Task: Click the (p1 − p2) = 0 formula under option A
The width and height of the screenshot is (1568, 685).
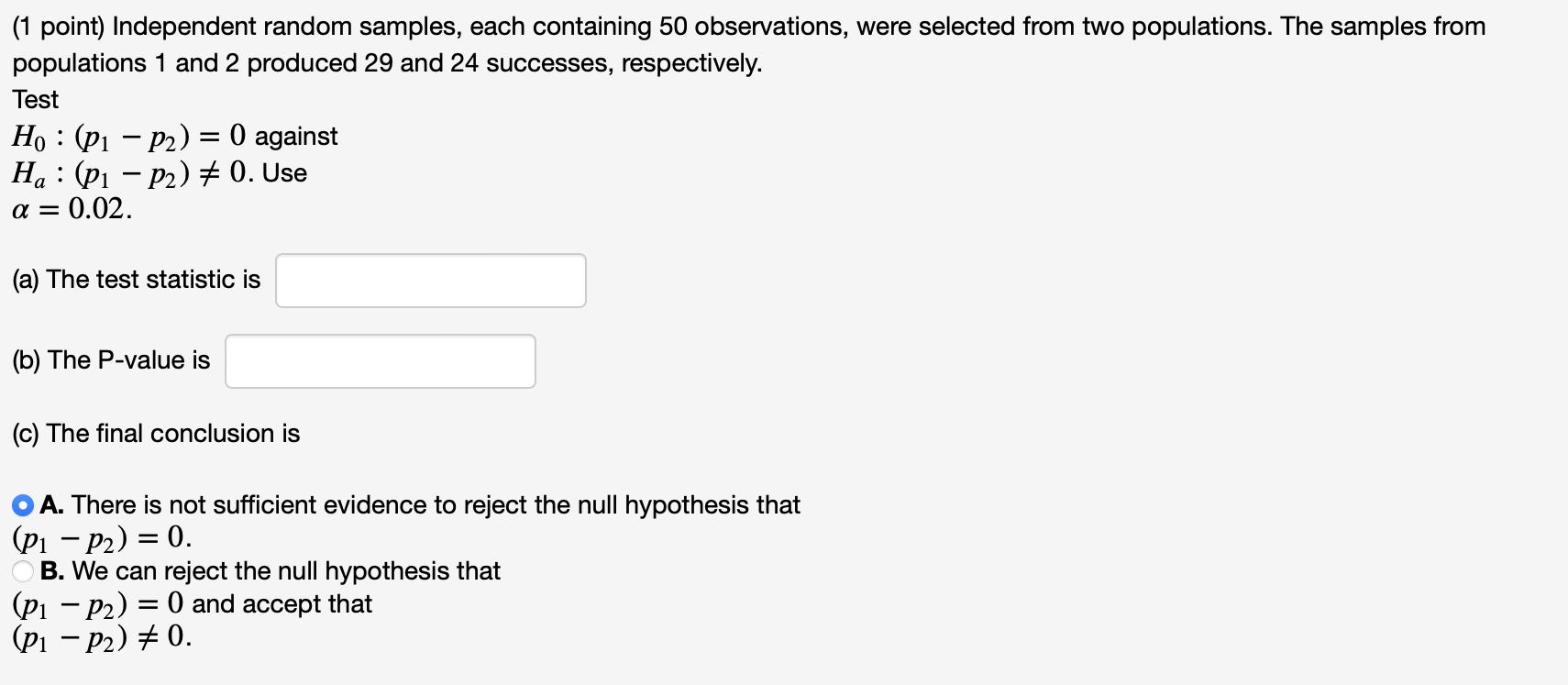Action: pos(102,537)
